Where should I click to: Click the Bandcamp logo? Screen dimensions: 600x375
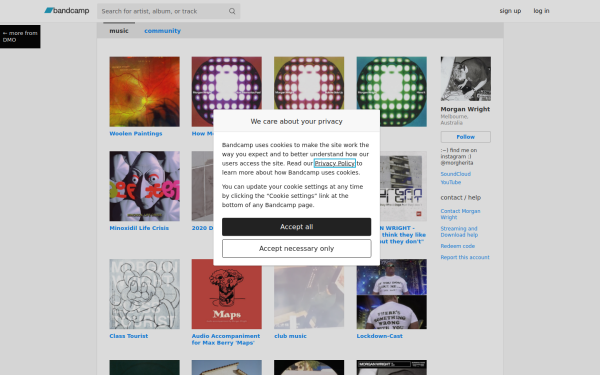click(67, 11)
